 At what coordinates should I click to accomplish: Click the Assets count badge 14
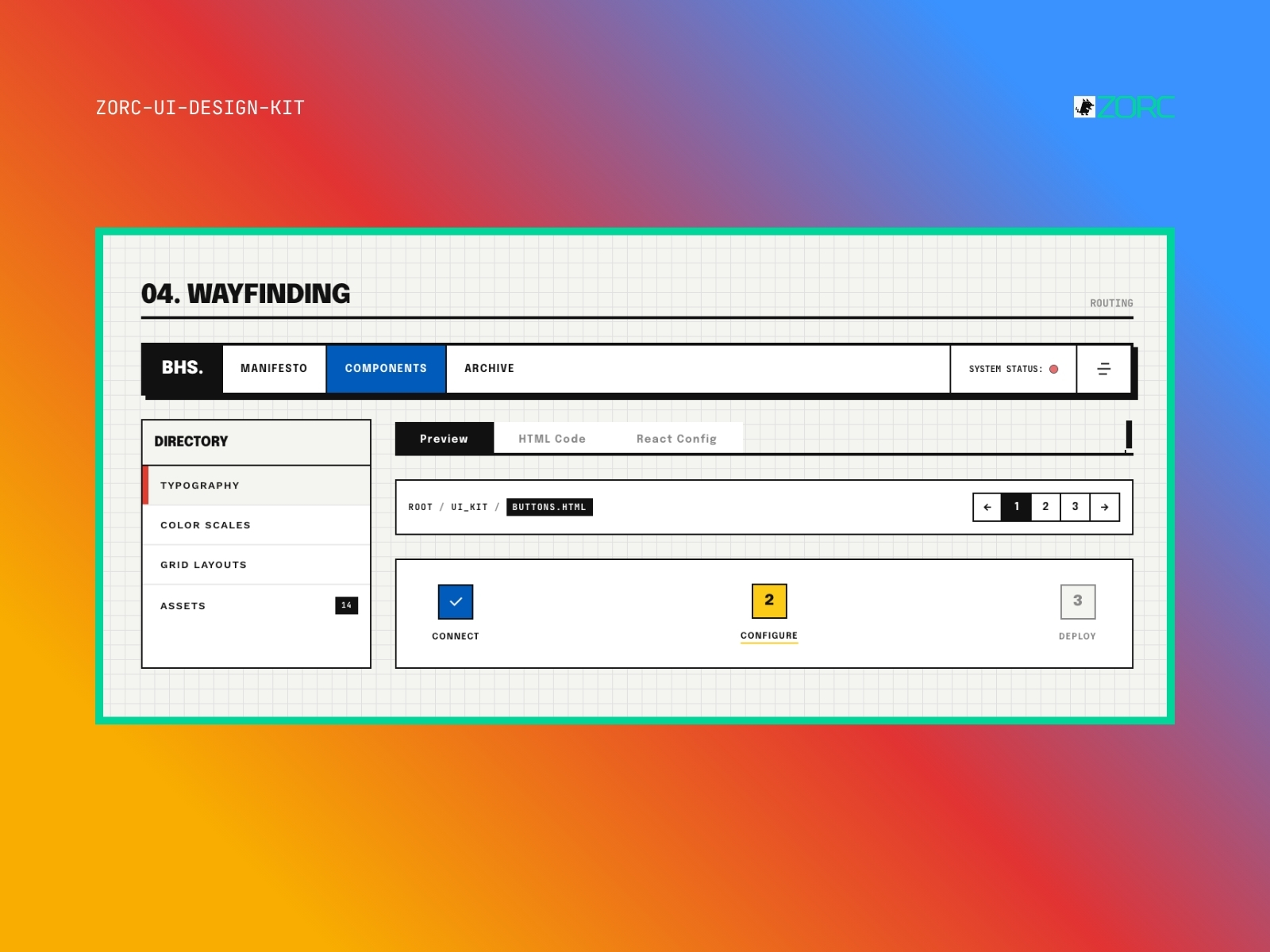point(347,605)
